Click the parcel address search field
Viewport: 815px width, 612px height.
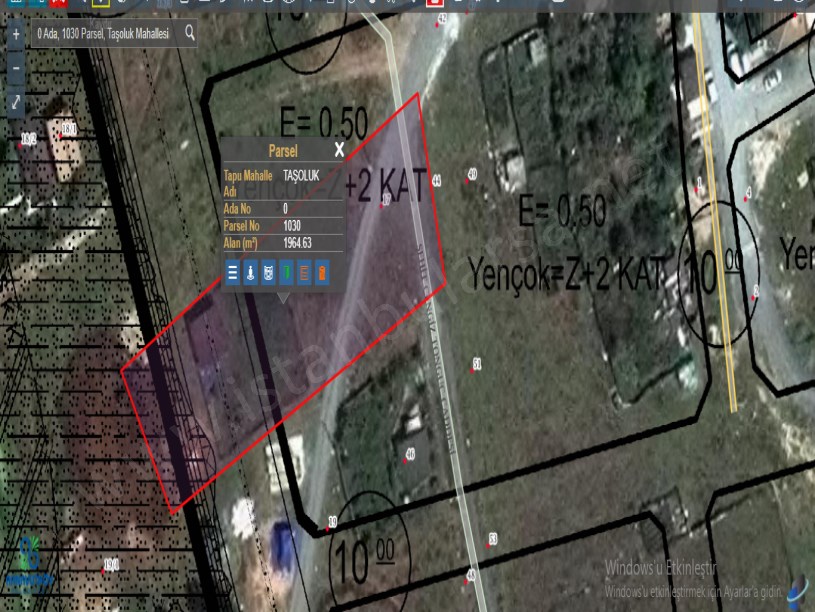(104, 33)
